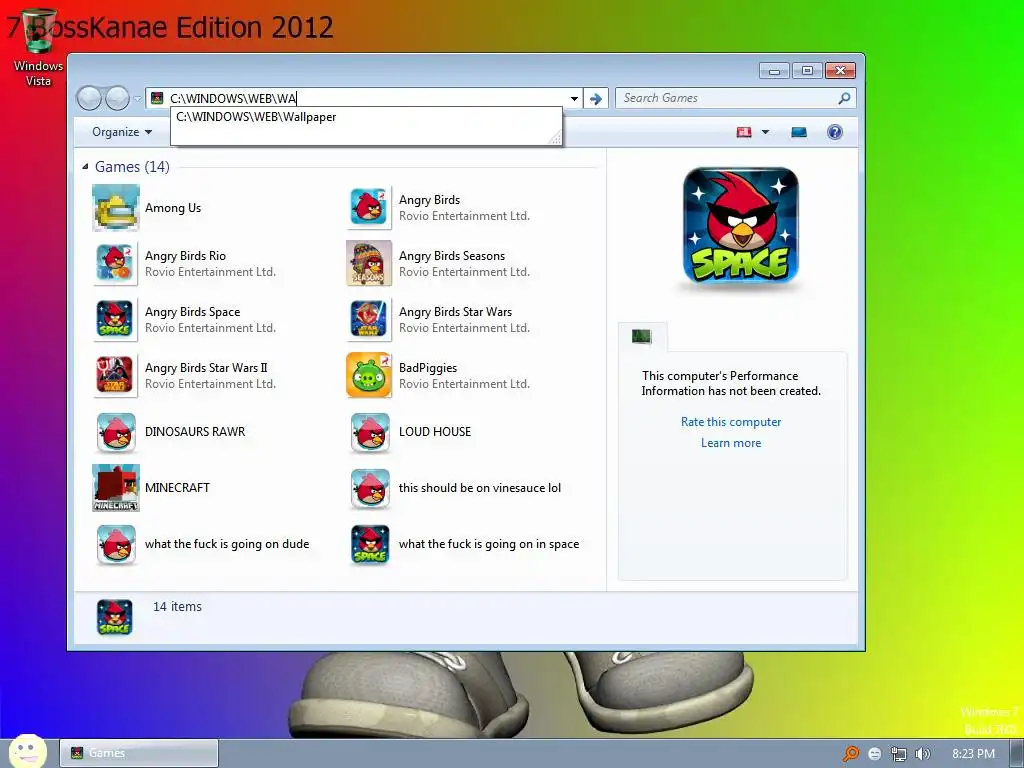Click the Forward navigation button

117,98
